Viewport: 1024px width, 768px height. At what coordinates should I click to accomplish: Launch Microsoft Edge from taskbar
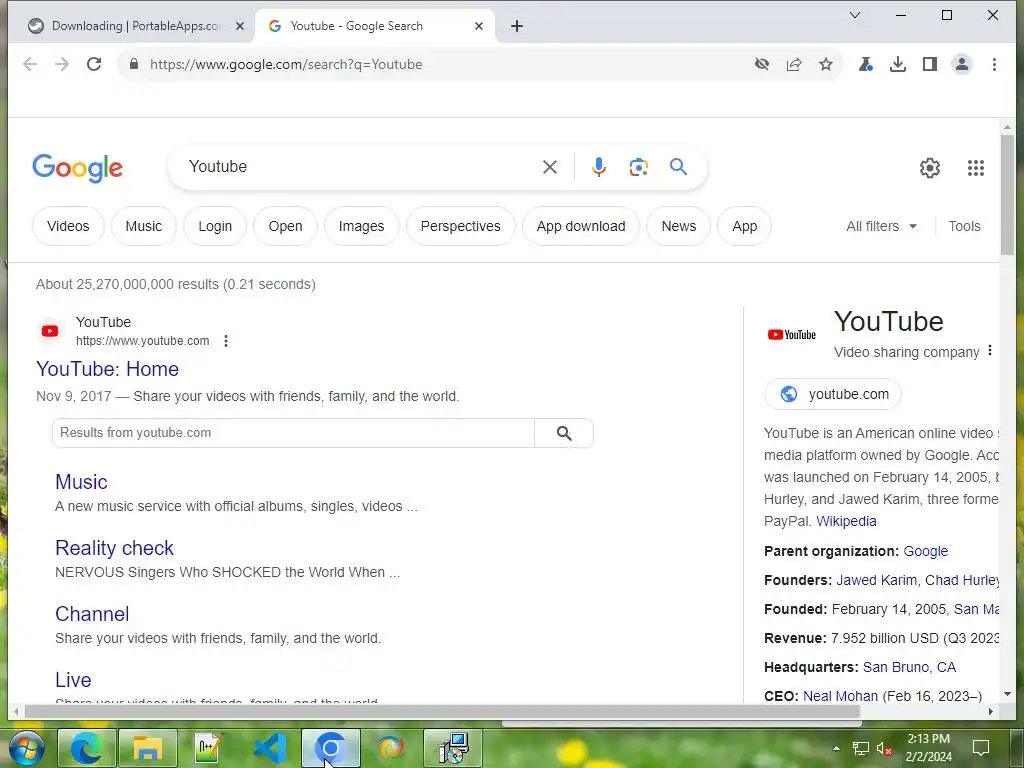(87, 748)
